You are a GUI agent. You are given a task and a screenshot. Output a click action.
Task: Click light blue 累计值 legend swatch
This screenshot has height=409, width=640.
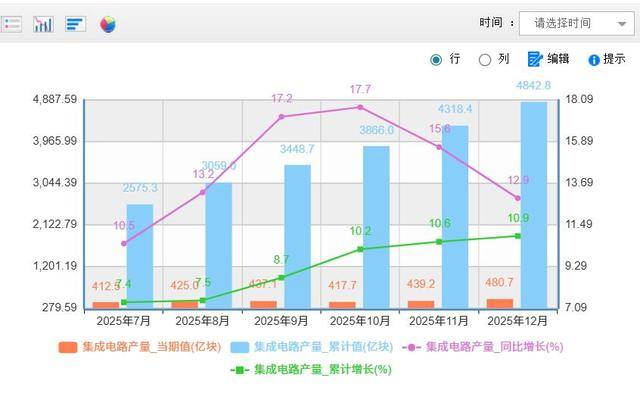(240, 347)
